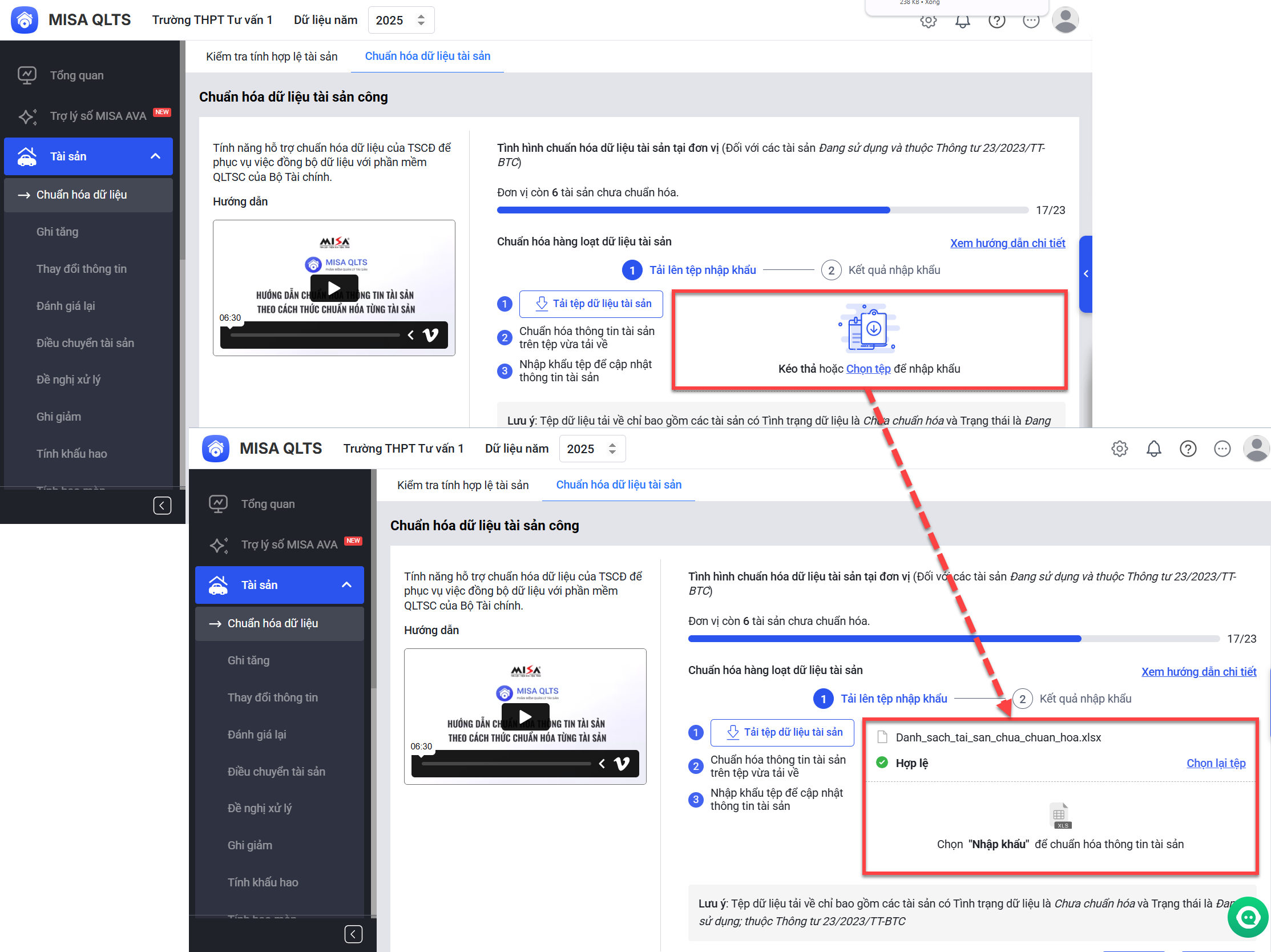1271x952 pixels.
Task: Collapse the Tài sản menu in upper sidebar
Action: (x=155, y=156)
